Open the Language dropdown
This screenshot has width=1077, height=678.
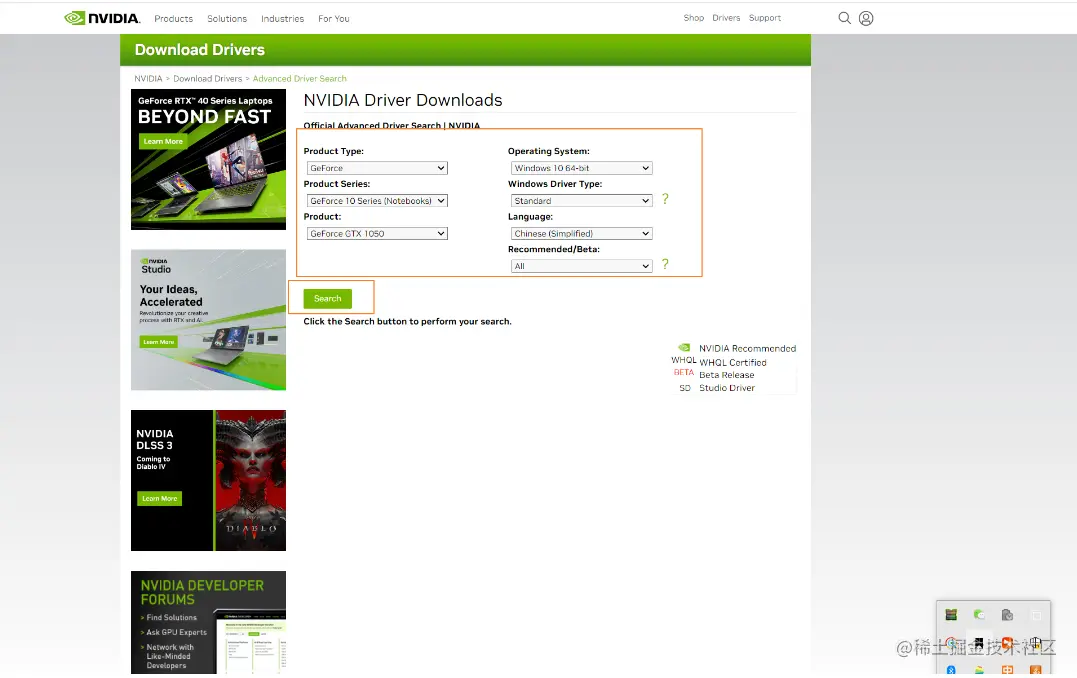click(582, 234)
